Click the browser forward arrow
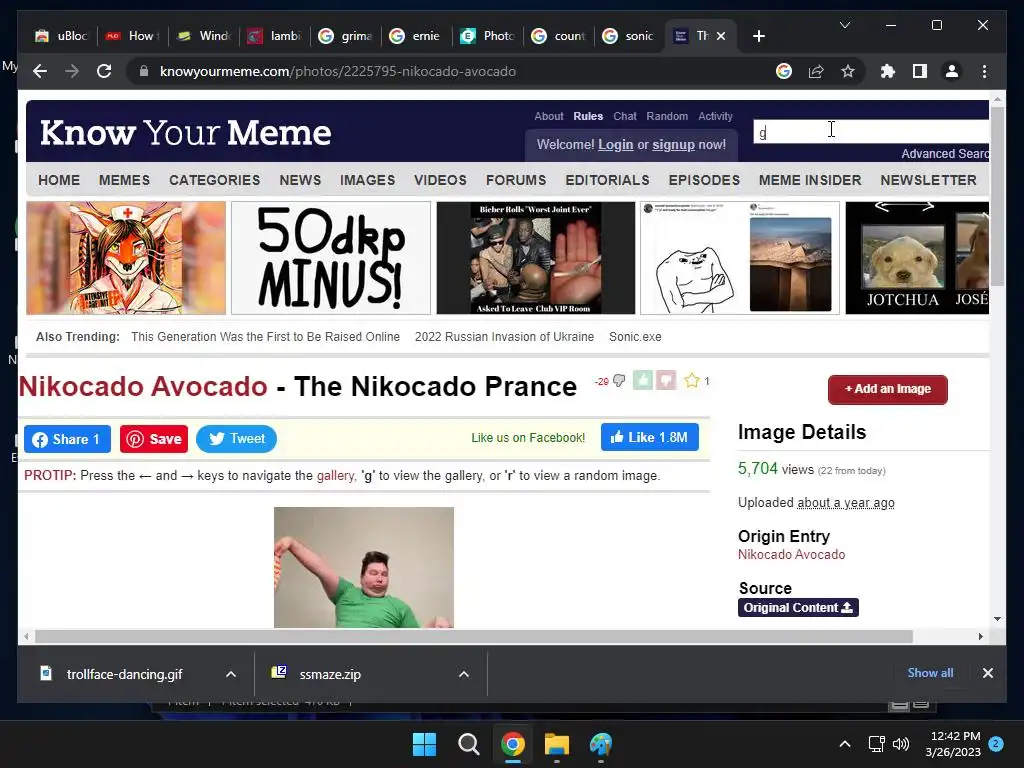The width and height of the screenshot is (1024, 768). pos(72,71)
